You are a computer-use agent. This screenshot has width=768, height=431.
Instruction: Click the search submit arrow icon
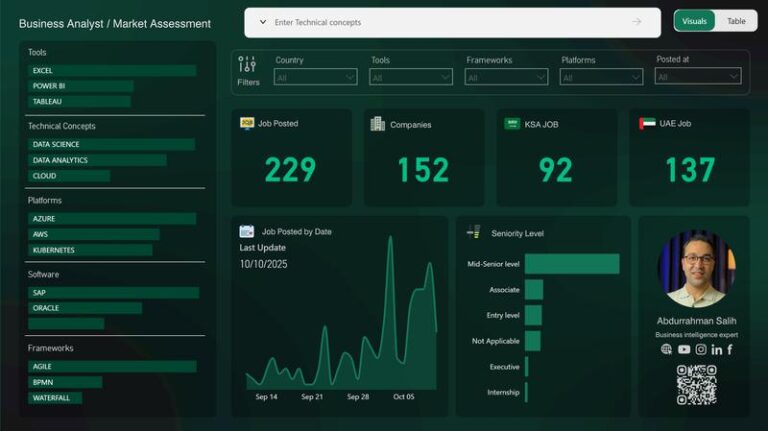(x=636, y=22)
